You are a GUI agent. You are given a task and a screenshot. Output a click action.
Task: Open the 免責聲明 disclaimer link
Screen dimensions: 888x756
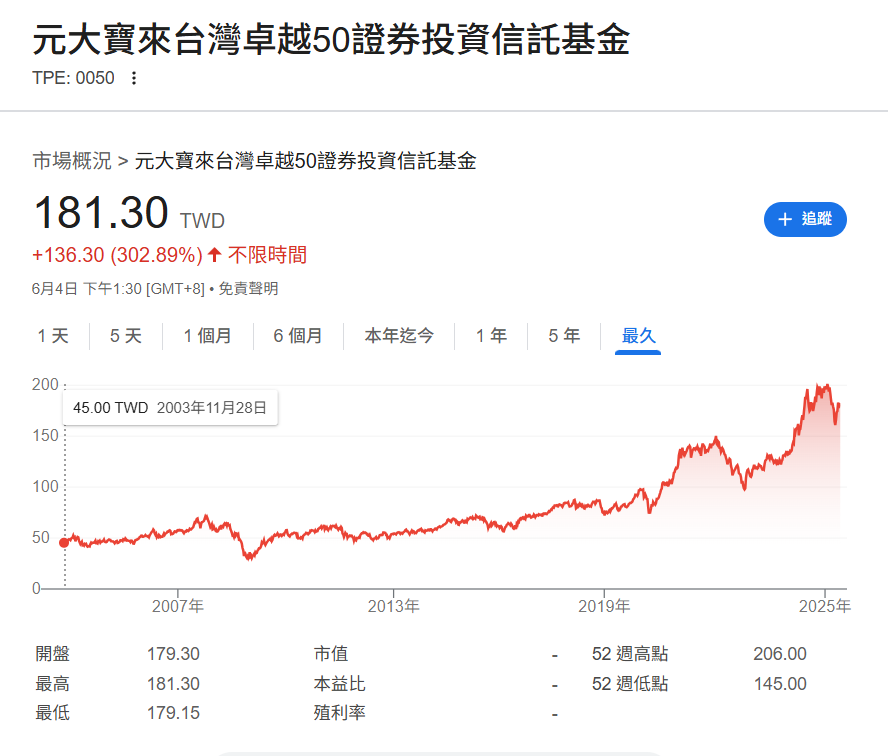coord(248,289)
